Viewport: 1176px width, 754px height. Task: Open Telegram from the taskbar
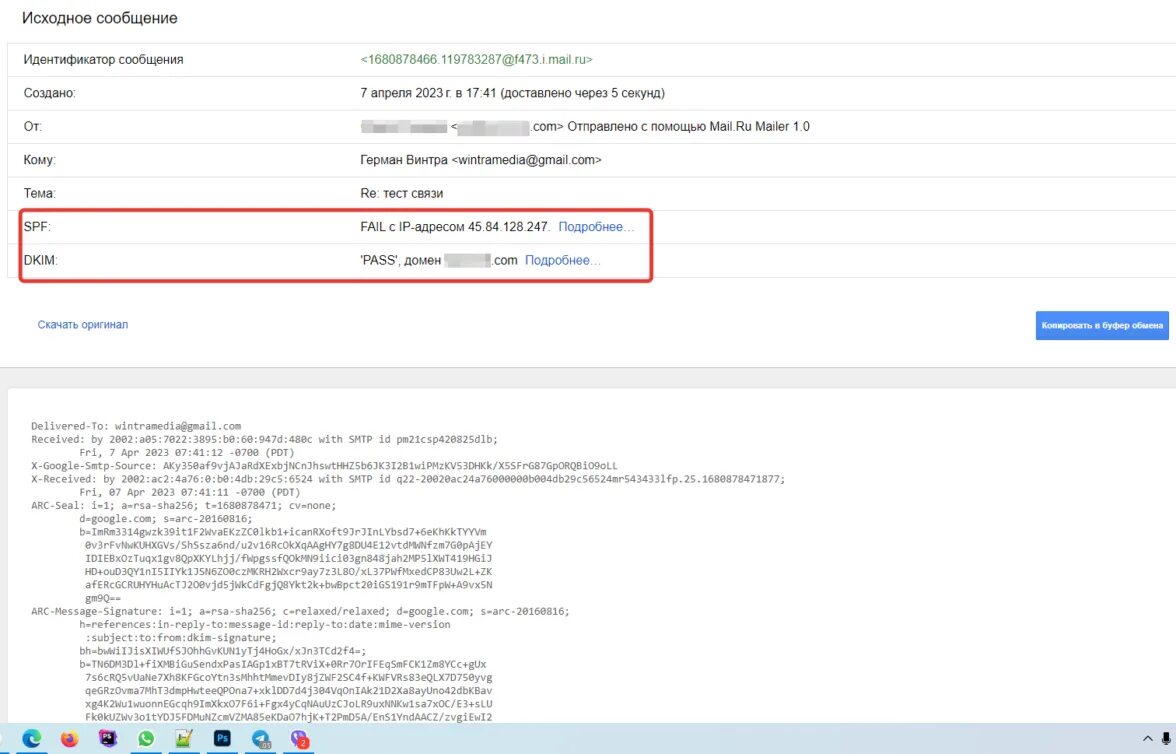tap(260, 739)
